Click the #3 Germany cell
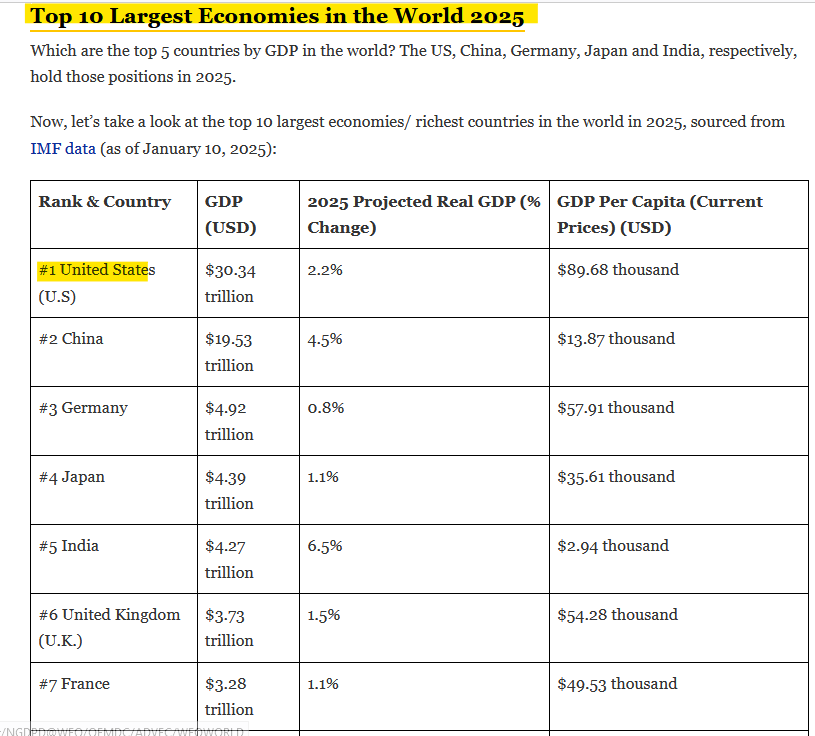The image size is (815, 736). (114, 421)
